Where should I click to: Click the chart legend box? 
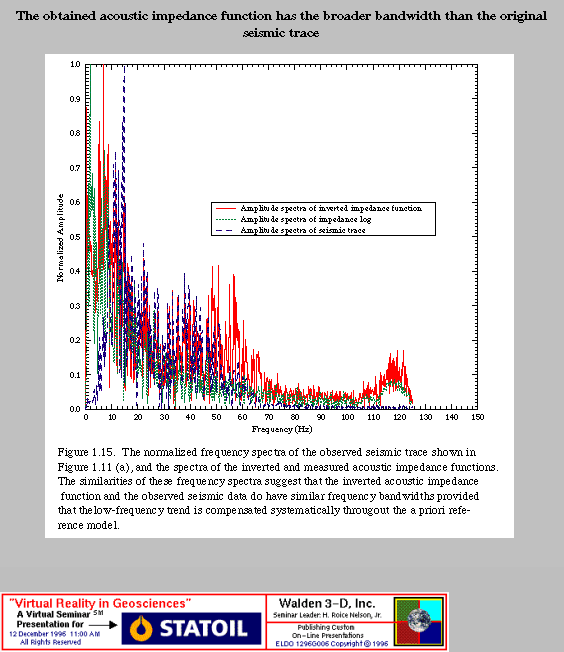[x=323, y=219]
